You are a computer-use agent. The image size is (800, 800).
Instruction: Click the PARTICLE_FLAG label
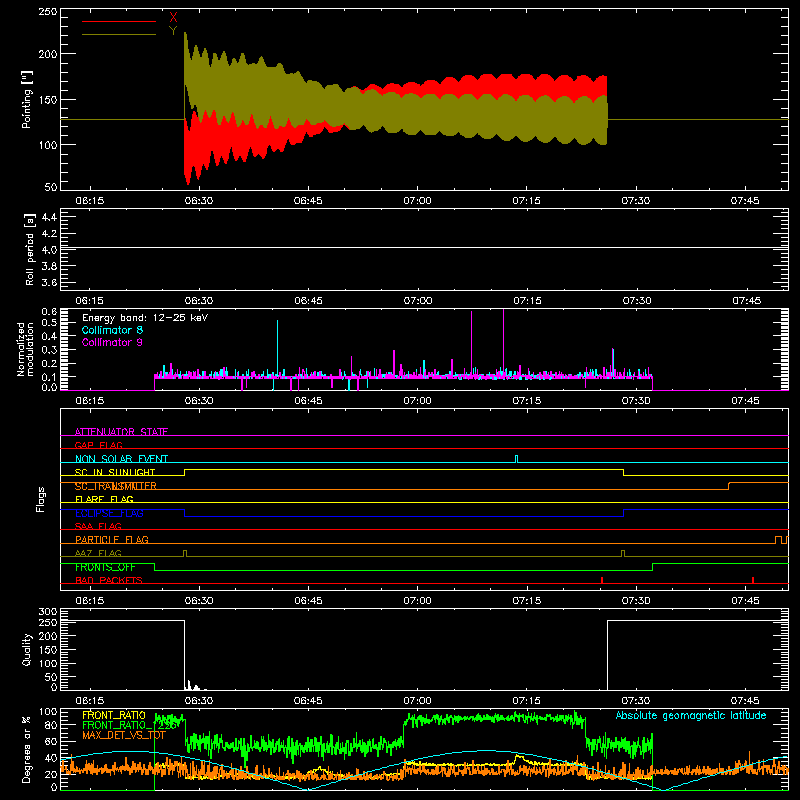[112, 539]
